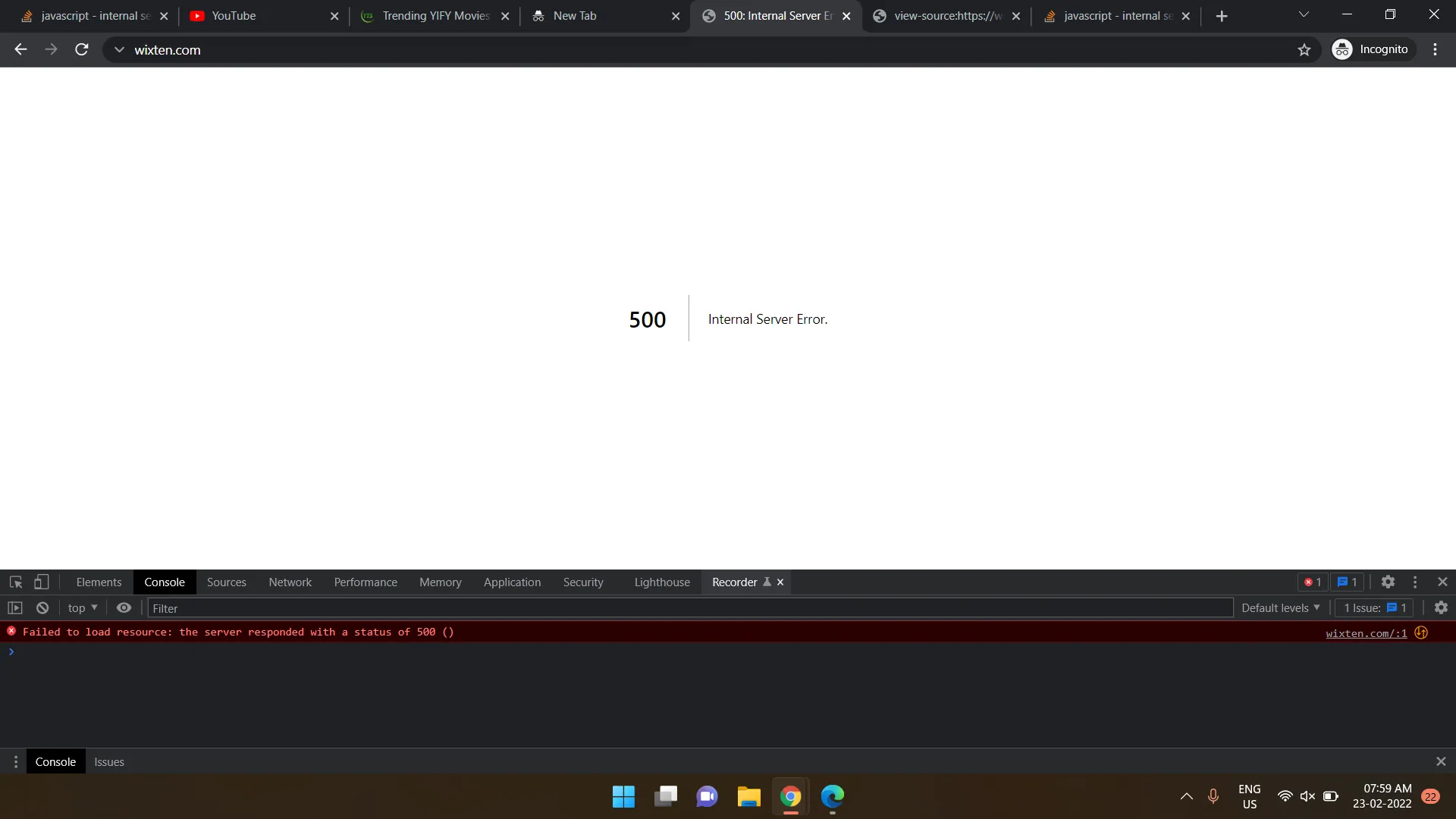This screenshot has height=819, width=1456.
Task: Open DevTools customize three-dot menu
Action: click(1415, 582)
